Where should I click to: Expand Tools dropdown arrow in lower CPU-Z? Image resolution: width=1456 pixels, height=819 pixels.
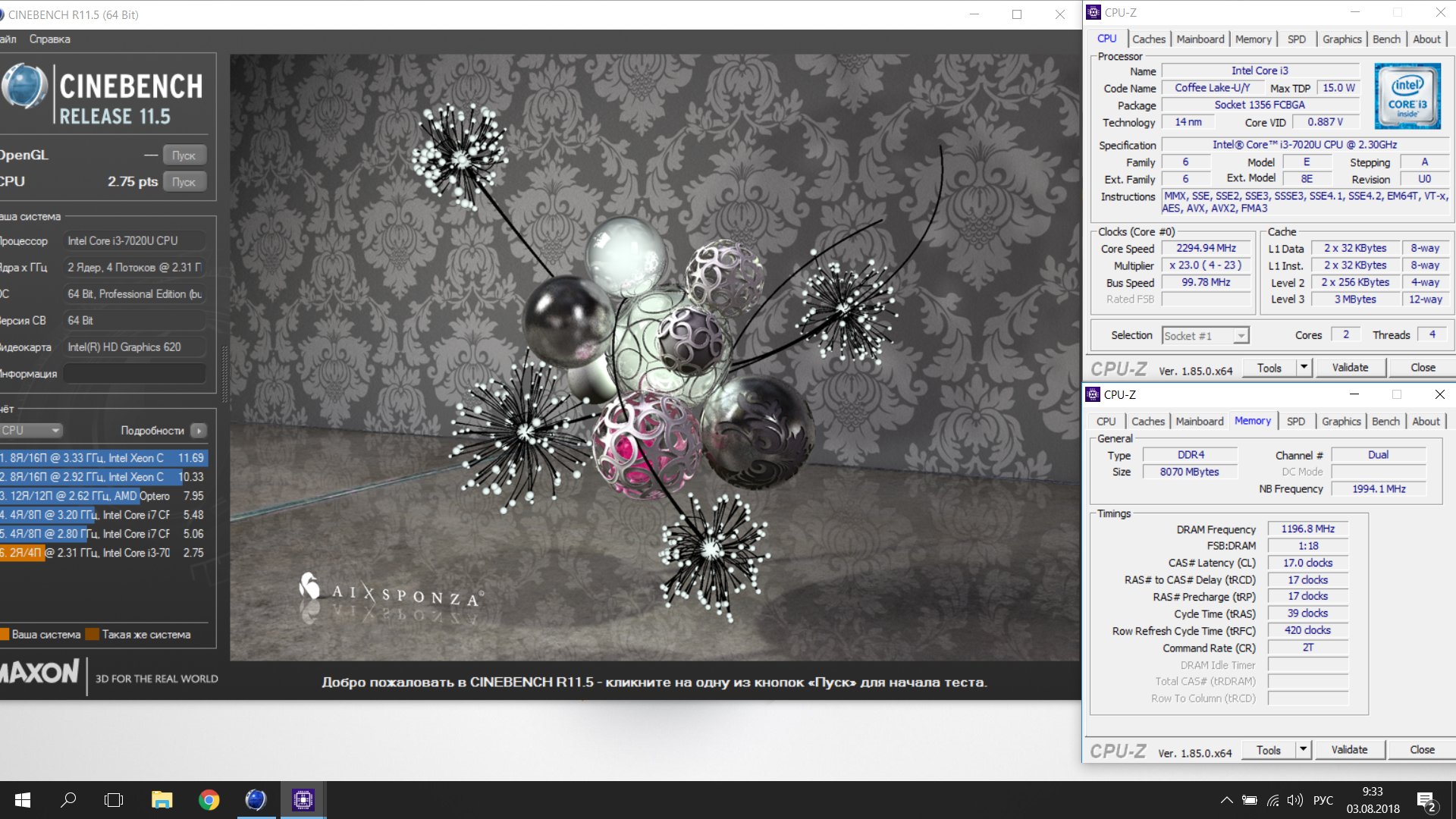point(1303,750)
